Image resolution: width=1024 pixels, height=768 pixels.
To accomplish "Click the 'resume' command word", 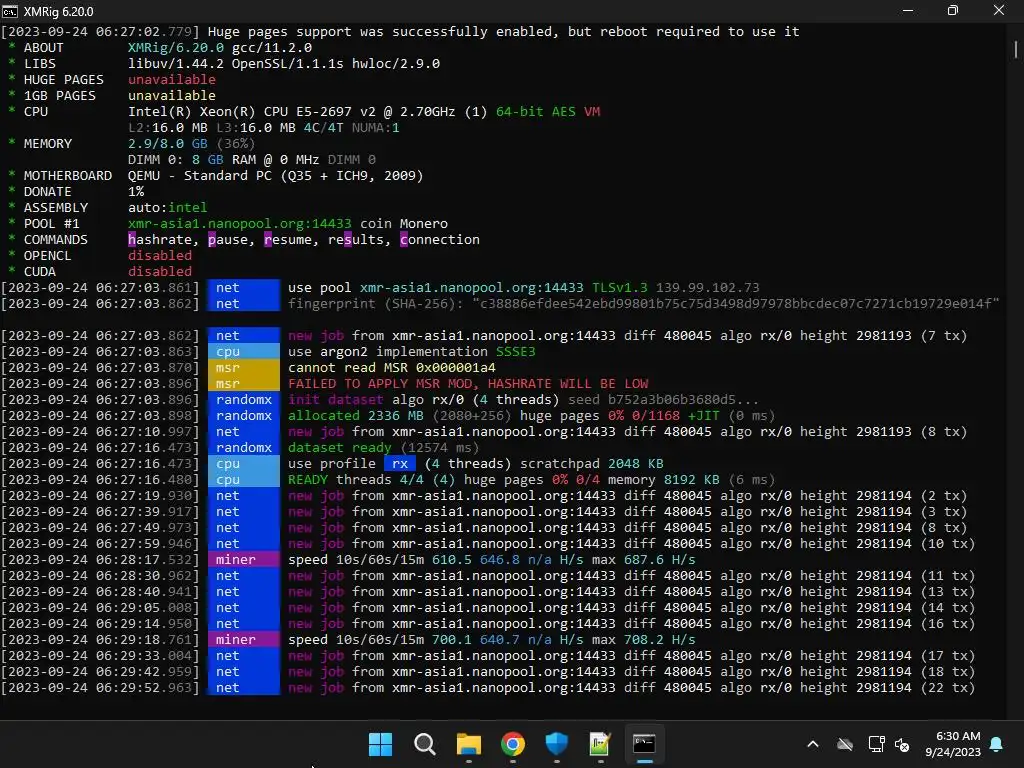I will (x=287, y=240).
